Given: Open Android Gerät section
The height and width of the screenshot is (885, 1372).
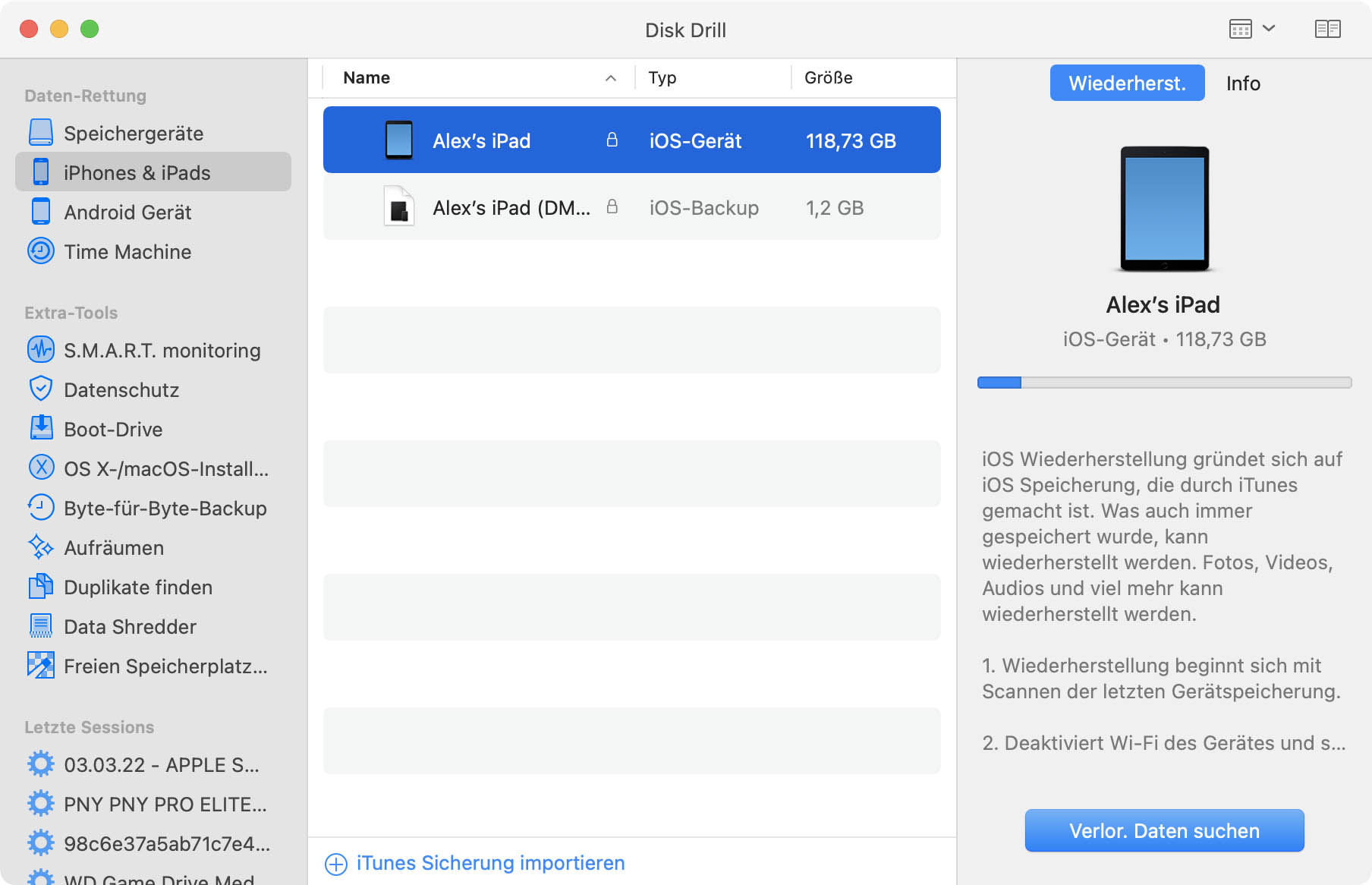Looking at the screenshot, I should [153, 212].
